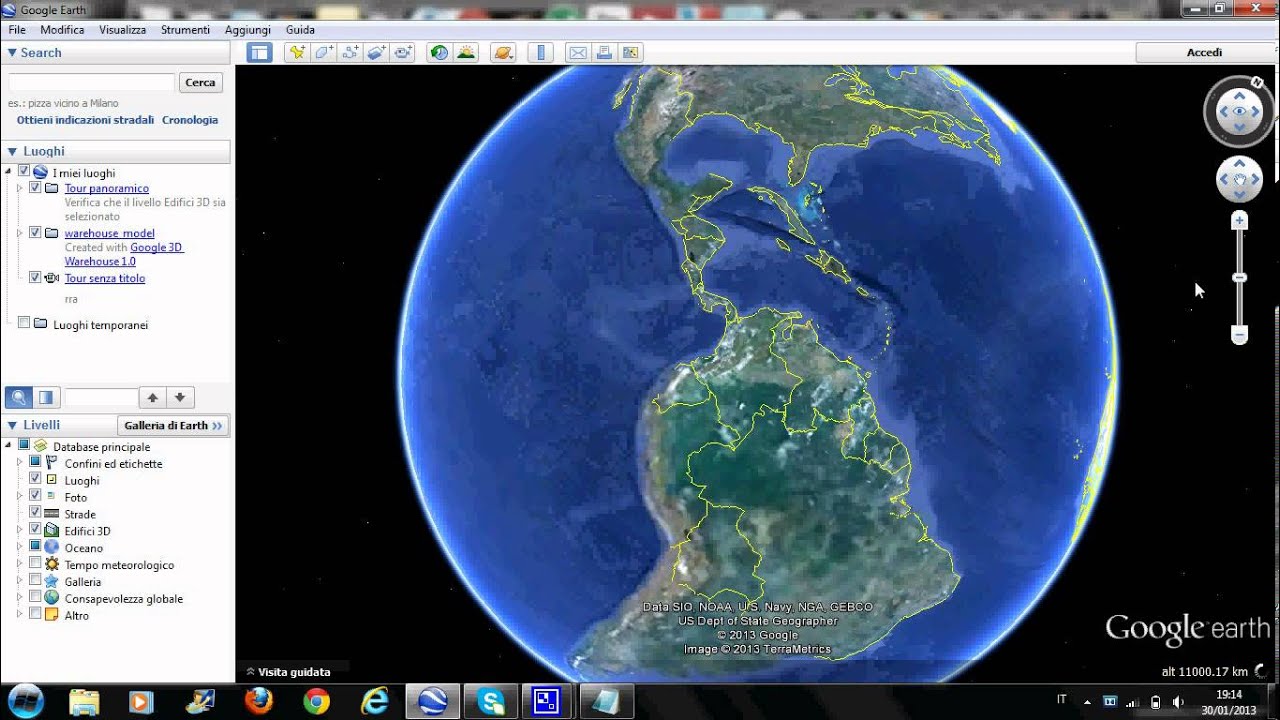Open the Aggiungi menu
The height and width of the screenshot is (720, 1280).
[x=248, y=30]
